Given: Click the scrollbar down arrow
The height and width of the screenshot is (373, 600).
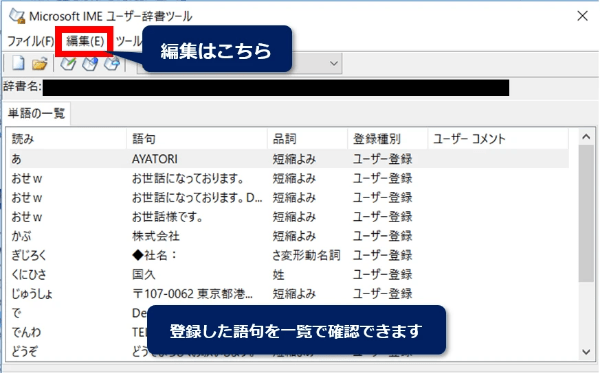Looking at the screenshot, I should coord(586,352).
